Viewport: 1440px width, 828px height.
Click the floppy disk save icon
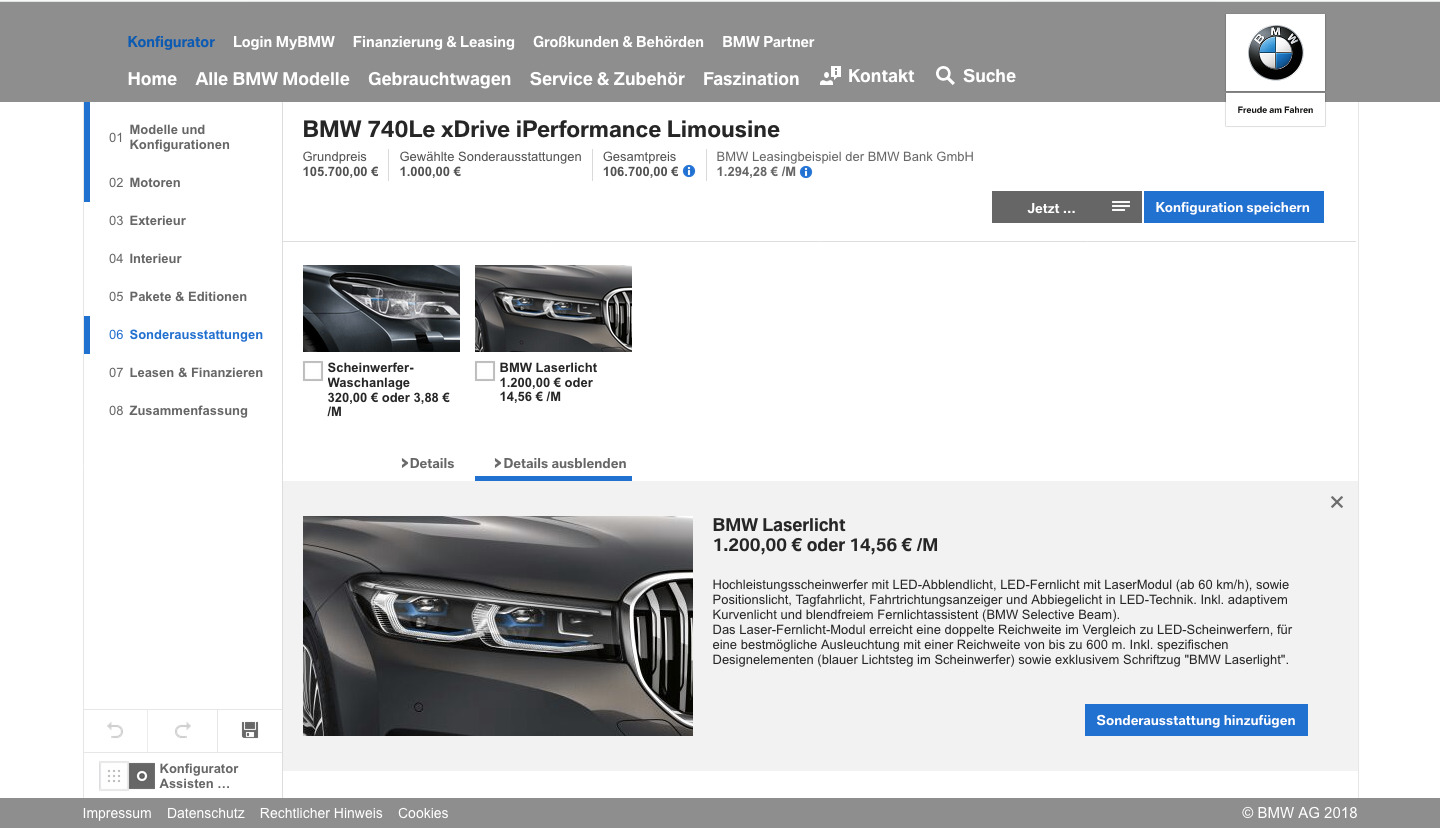(x=250, y=731)
